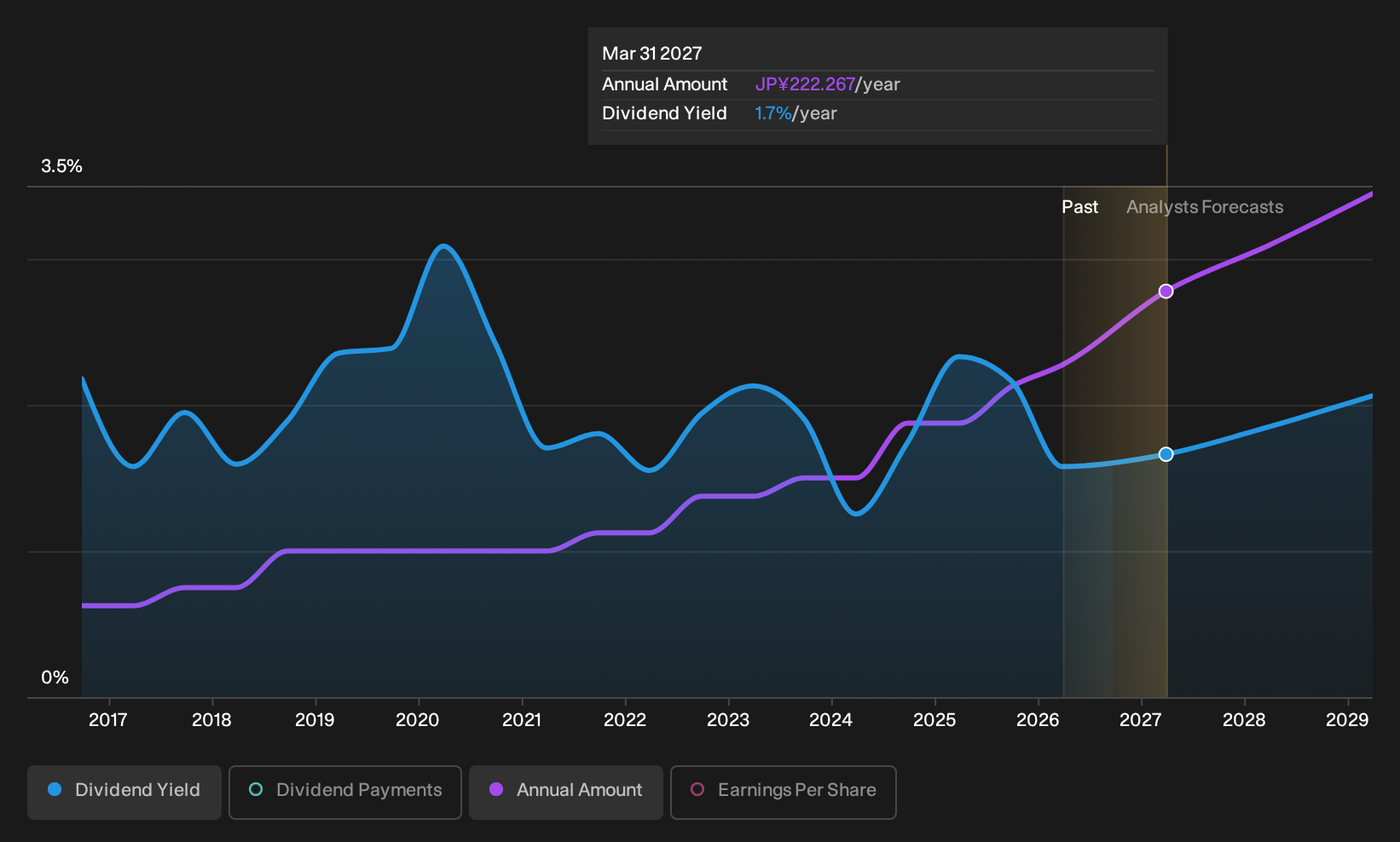The image size is (1400, 842).
Task: Click the Past region label
Action: coord(1079,207)
